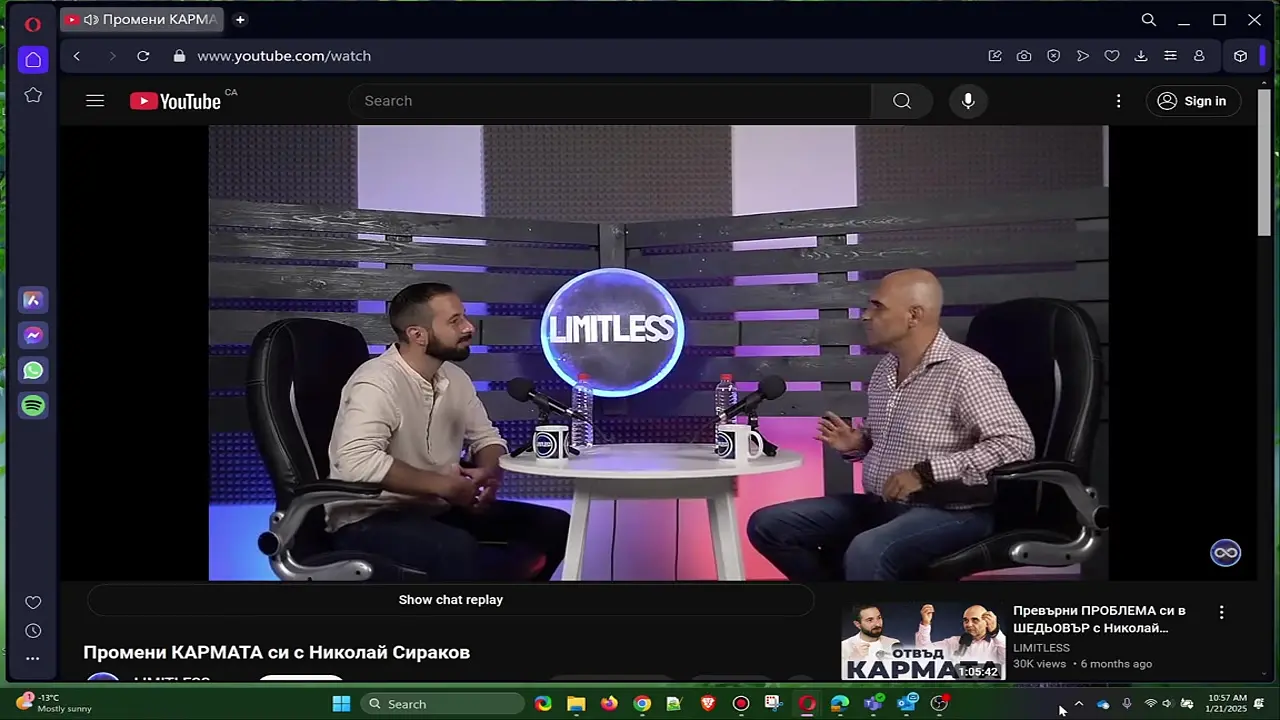
Task: Toggle the YouTube hamburger guide menu
Action: 95,101
